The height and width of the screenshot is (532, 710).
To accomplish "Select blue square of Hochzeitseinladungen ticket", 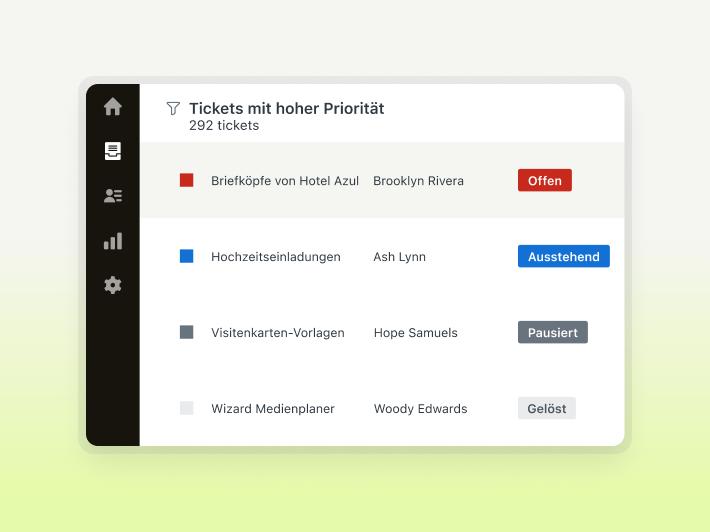I will click(187, 256).
